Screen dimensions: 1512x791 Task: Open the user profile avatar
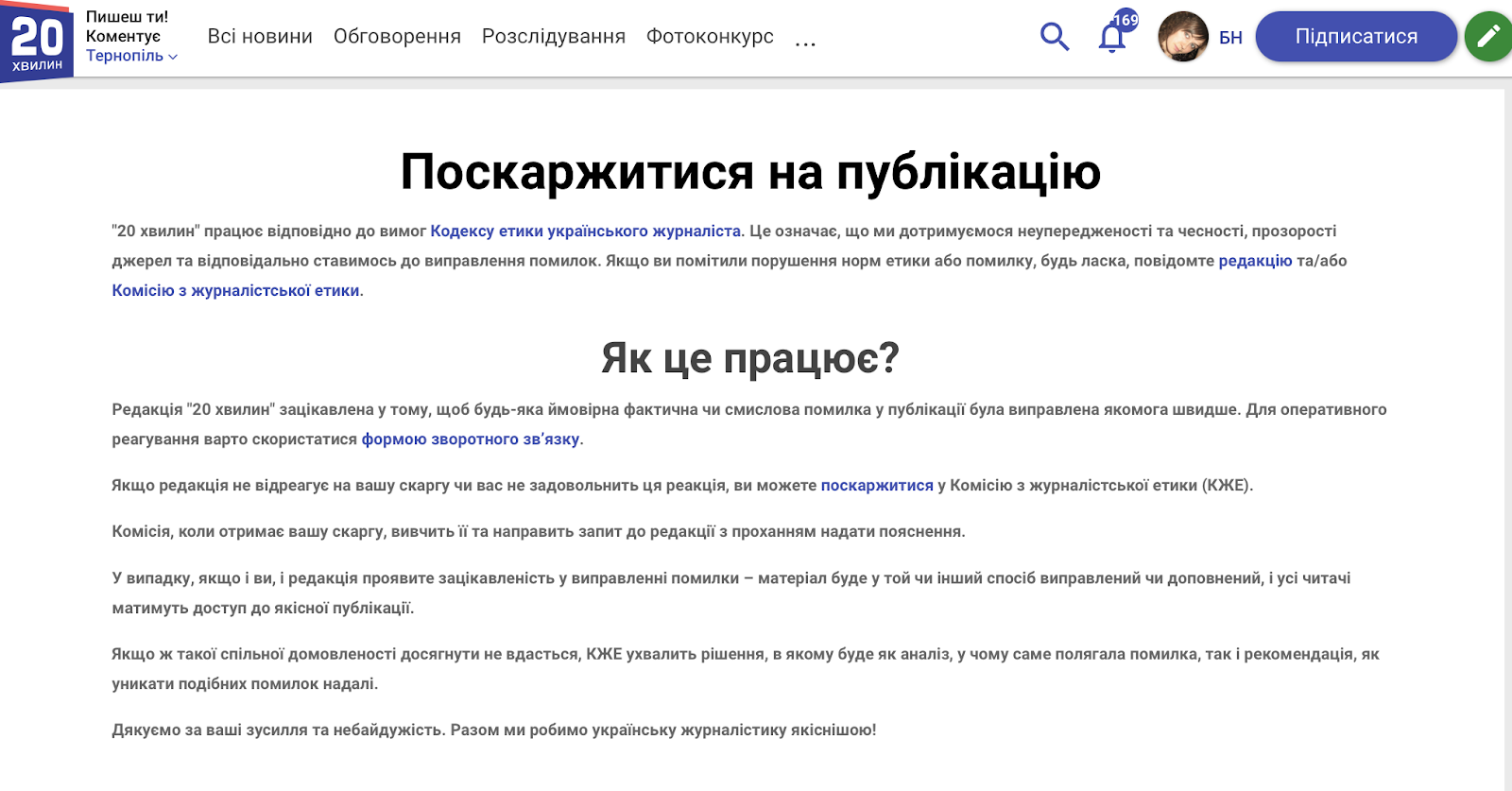click(x=1183, y=37)
